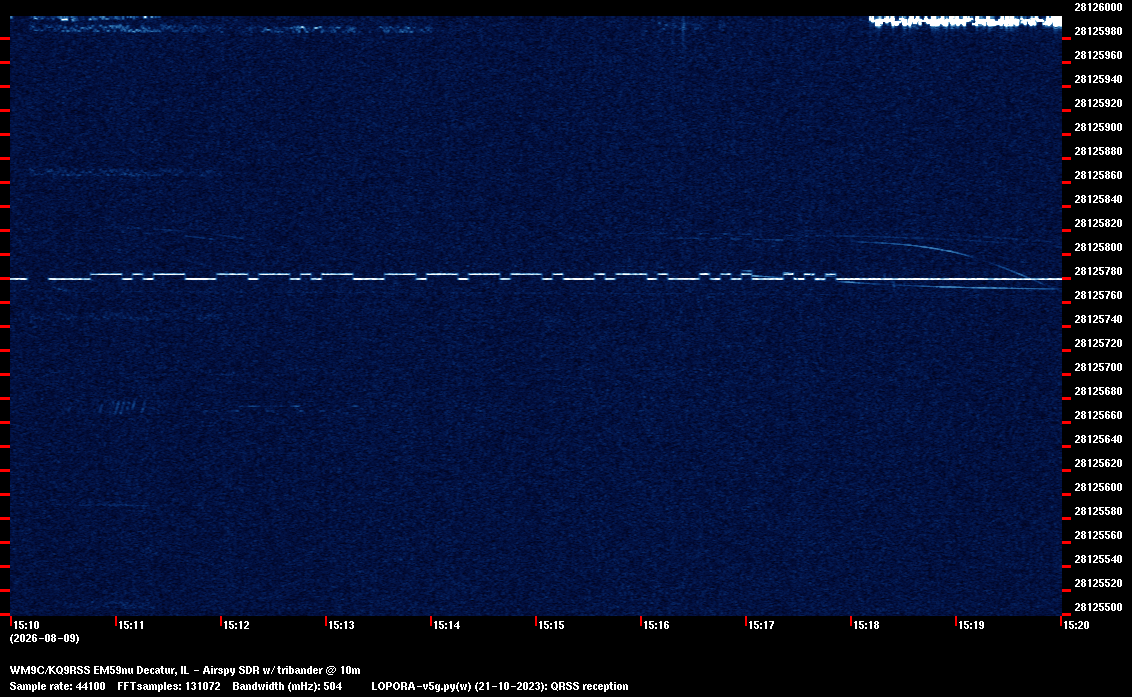Click the 28125740 frequency label
The width and height of the screenshot is (1132, 697).
coord(1099,319)
